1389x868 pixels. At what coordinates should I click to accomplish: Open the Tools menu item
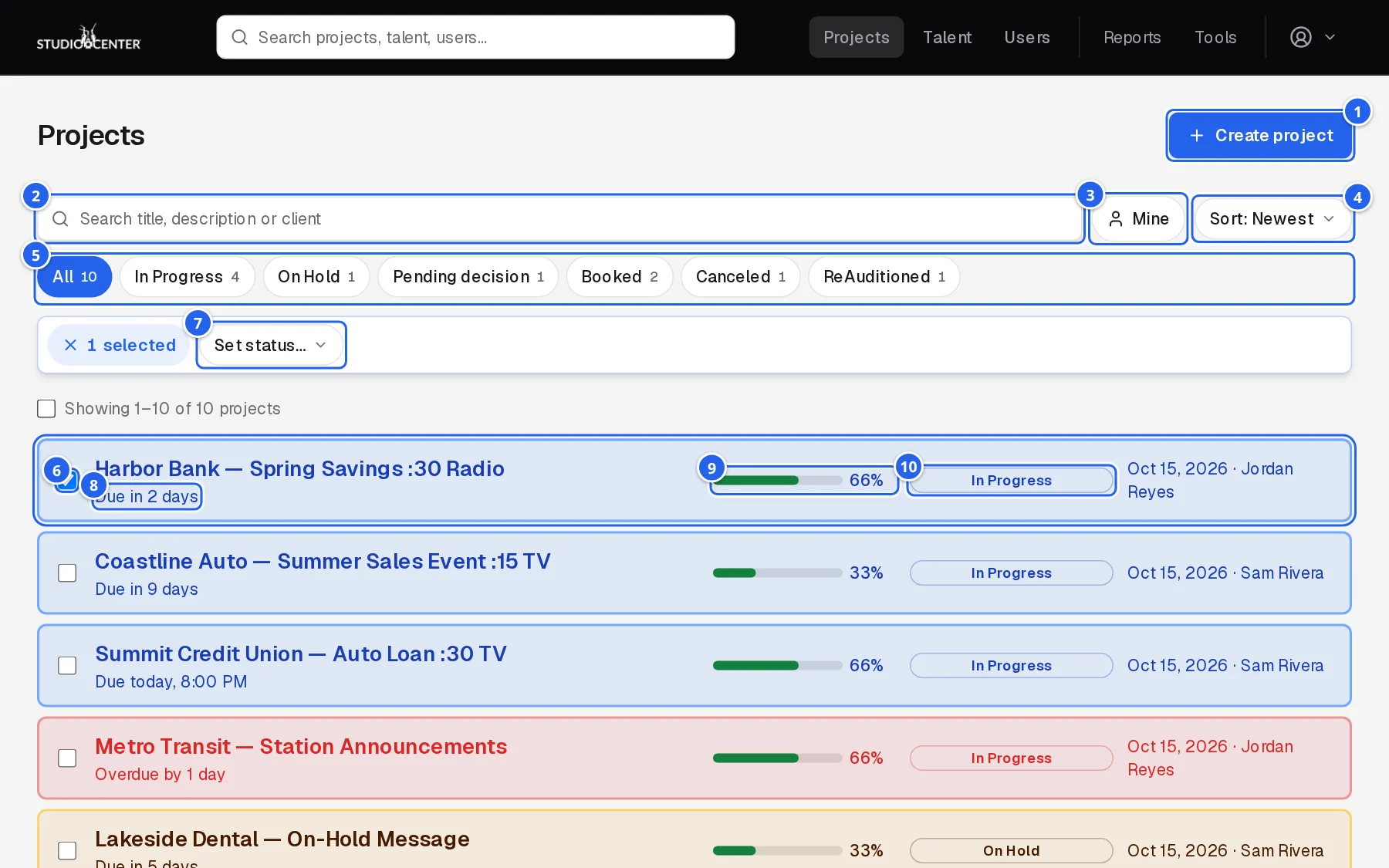tap(1215, 37)
